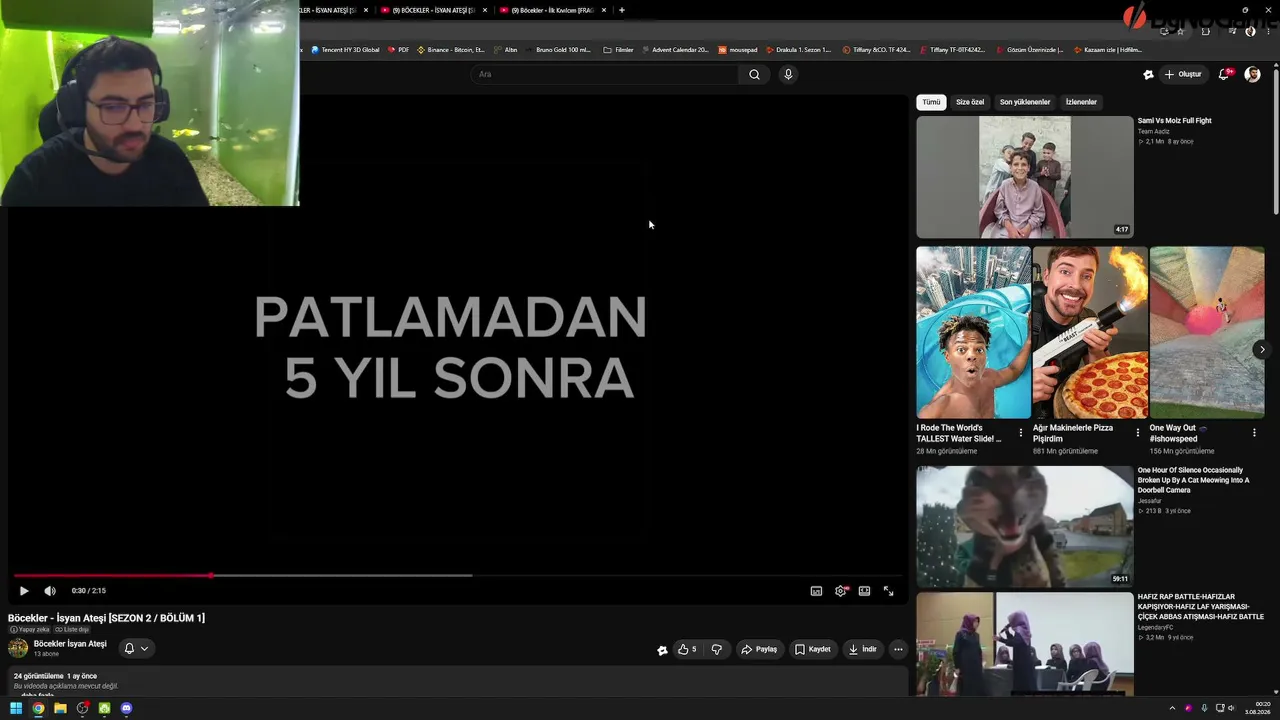Open the Böcekler İsyan Ateşi channel name link
The height and width of the screenshot is (720, 1280).
pyautogui.click(x=70, y=644)
